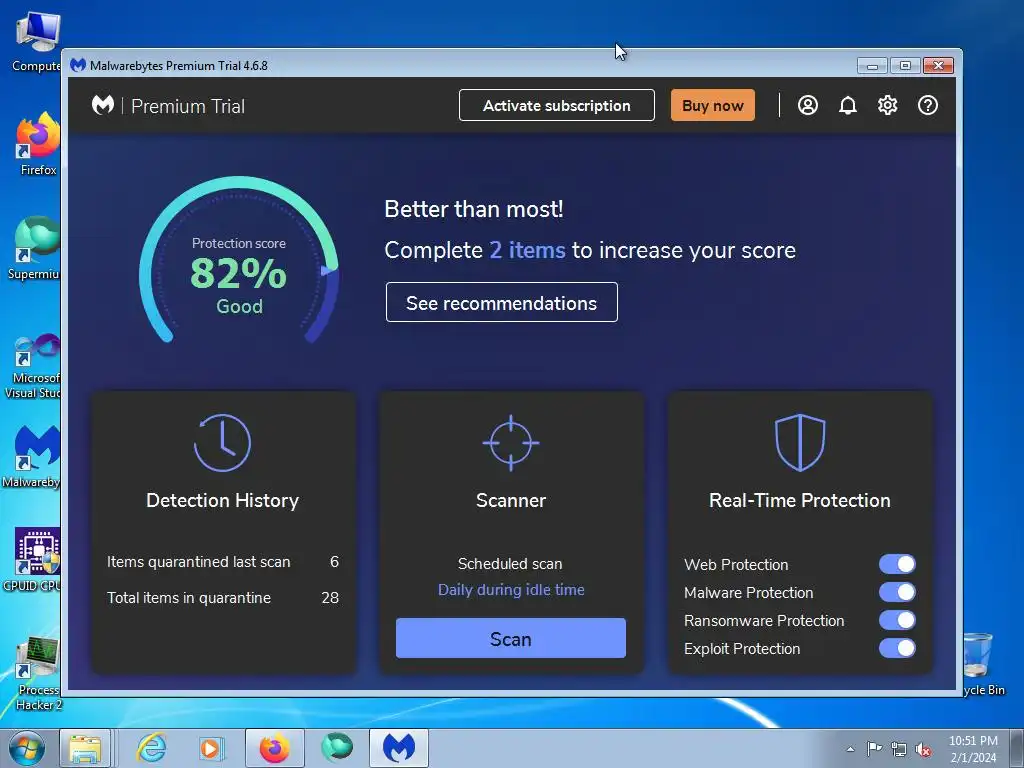Viewport: 1024px width, 768px height.
Task: Open Daily during idle time schedule
Action: click(x=511, y=590)
